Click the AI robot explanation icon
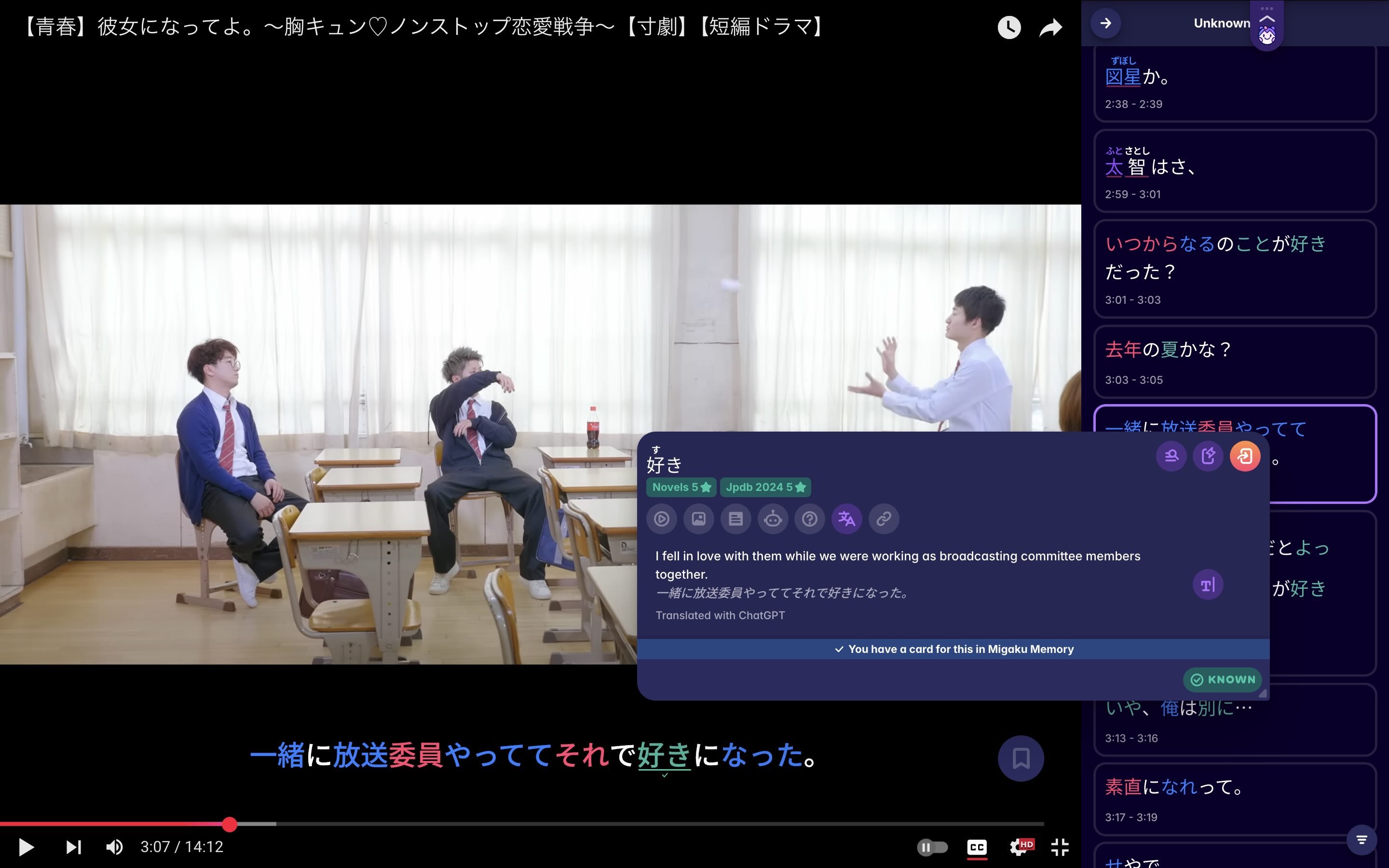Viewport: 1389px width, 868px height. point(773,519)
